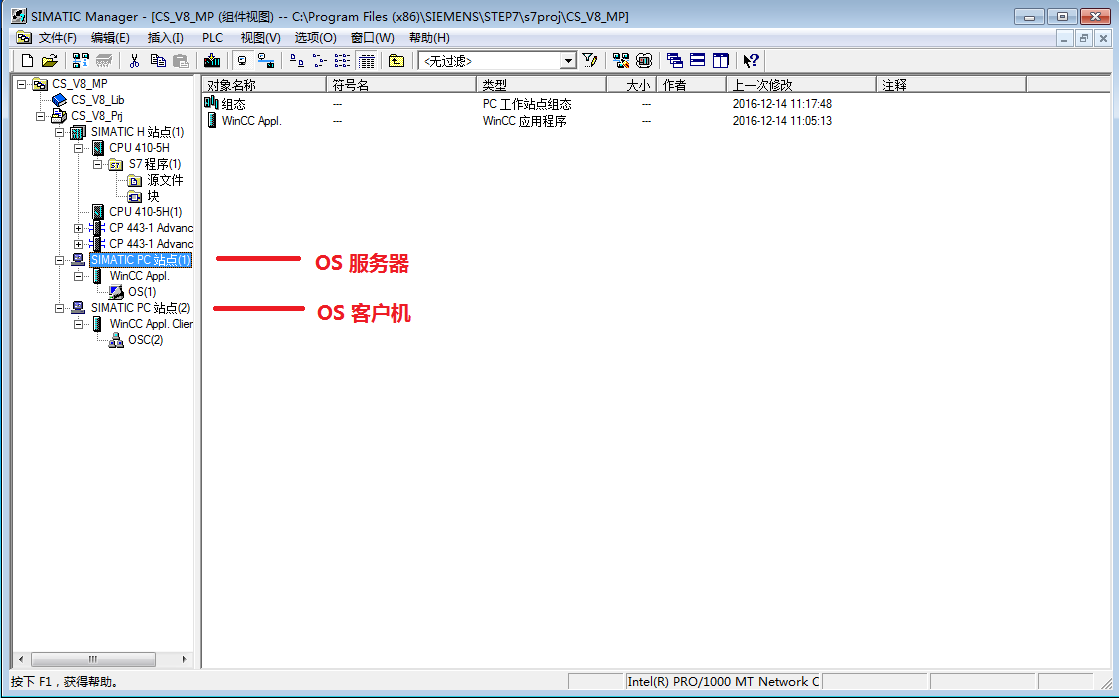This screenshot has height=698, width=1119.
Task: Open the PLC menu
Action: (x=213, y=38)
